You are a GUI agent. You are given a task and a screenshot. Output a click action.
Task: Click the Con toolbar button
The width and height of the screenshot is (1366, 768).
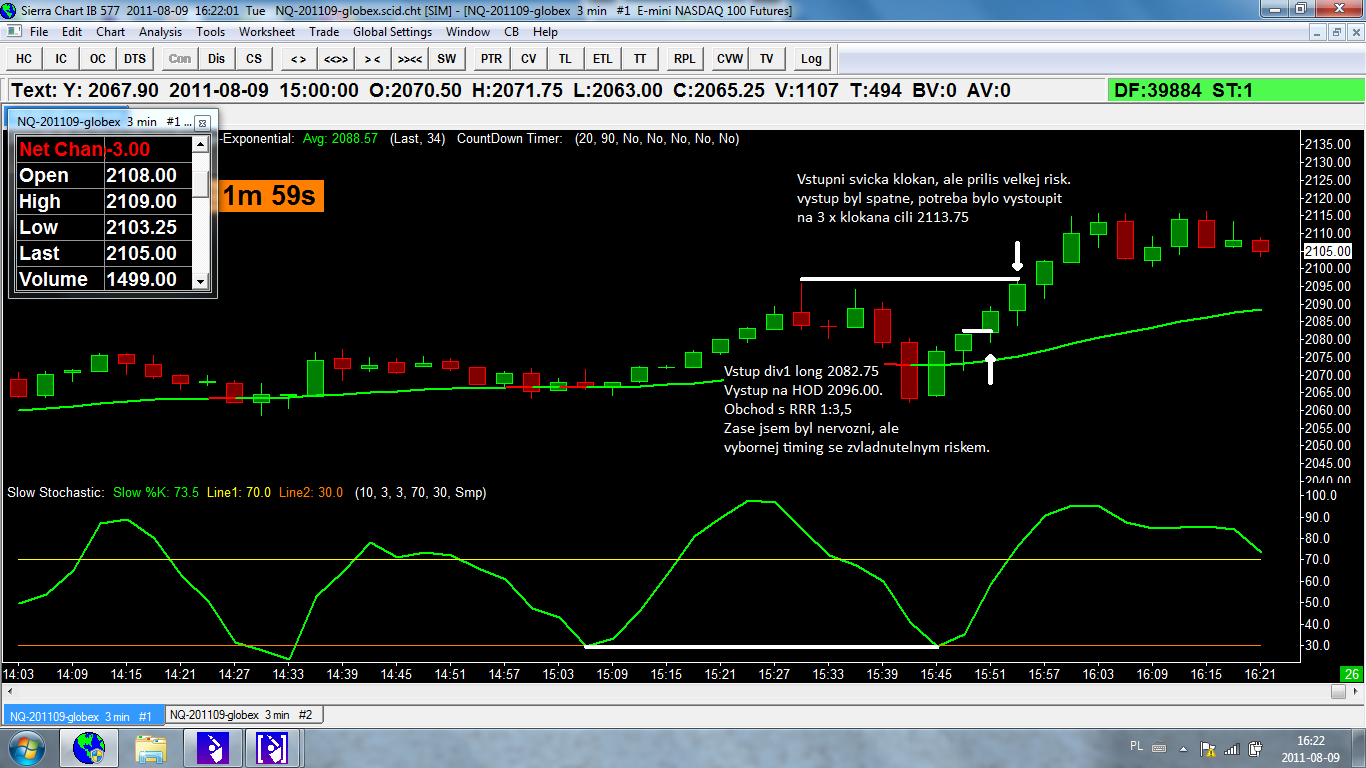click(x=180, y=59)
